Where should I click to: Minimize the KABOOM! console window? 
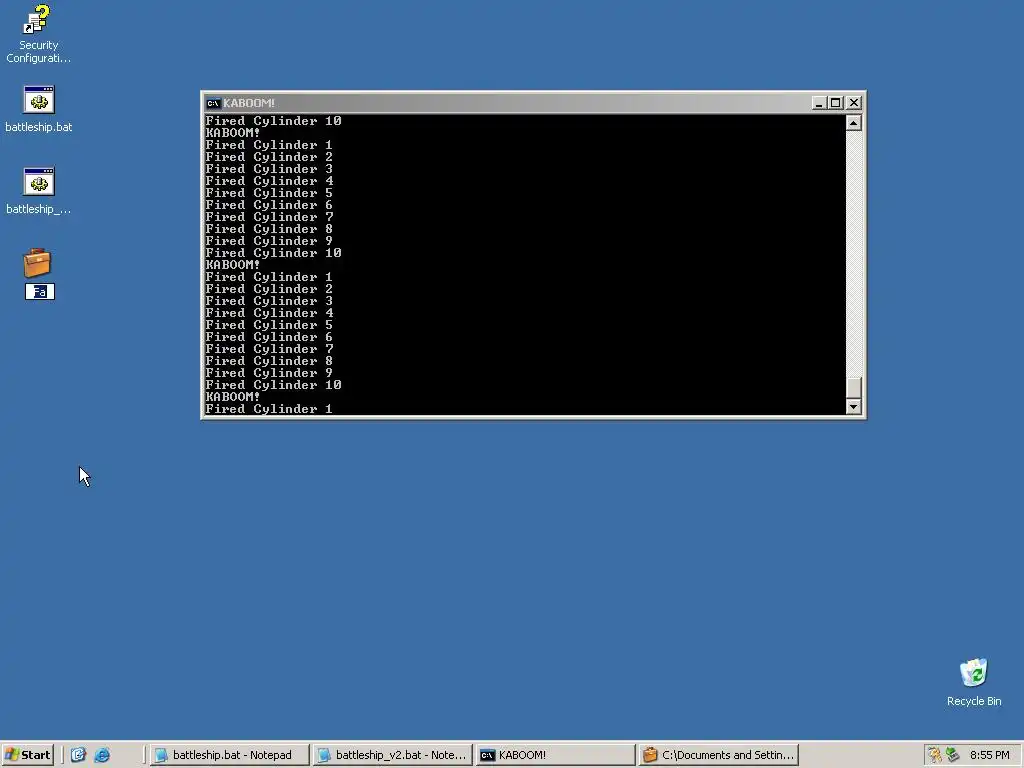pyautogui.click(x=819, y=103)
